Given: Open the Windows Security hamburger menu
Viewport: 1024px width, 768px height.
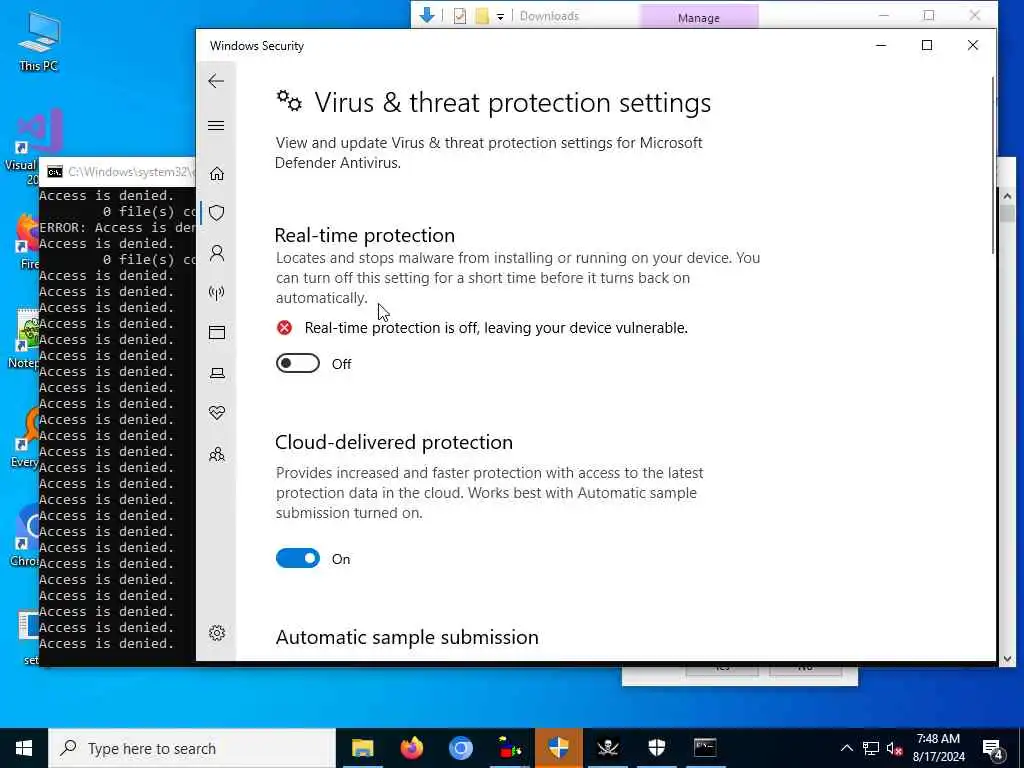Looking at the screenshot, I should [216, 125].
